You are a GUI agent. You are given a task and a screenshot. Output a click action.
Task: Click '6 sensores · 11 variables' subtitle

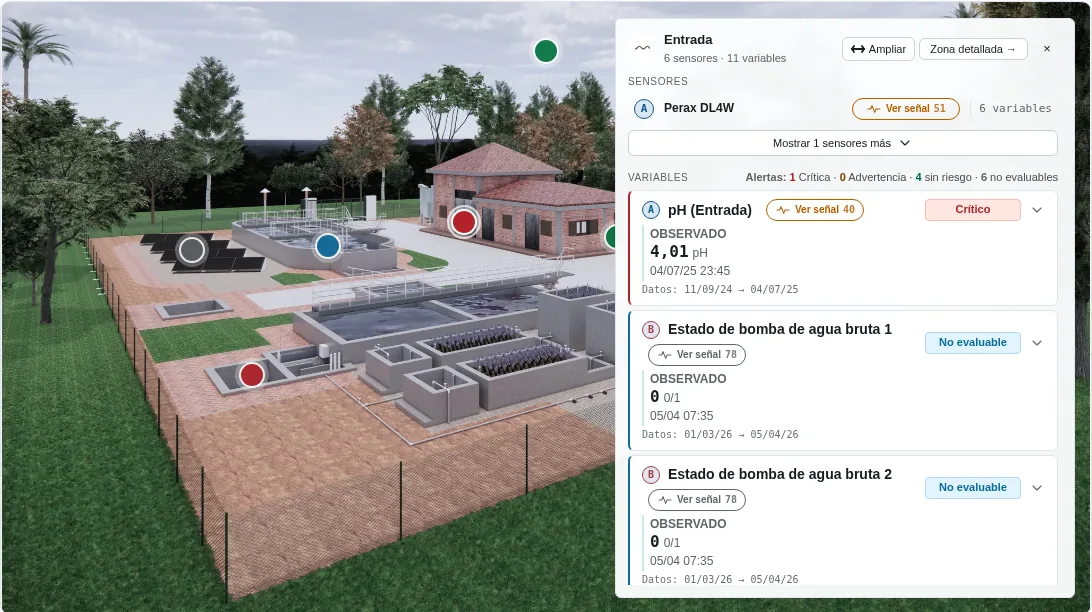click(x=725, y=58)
